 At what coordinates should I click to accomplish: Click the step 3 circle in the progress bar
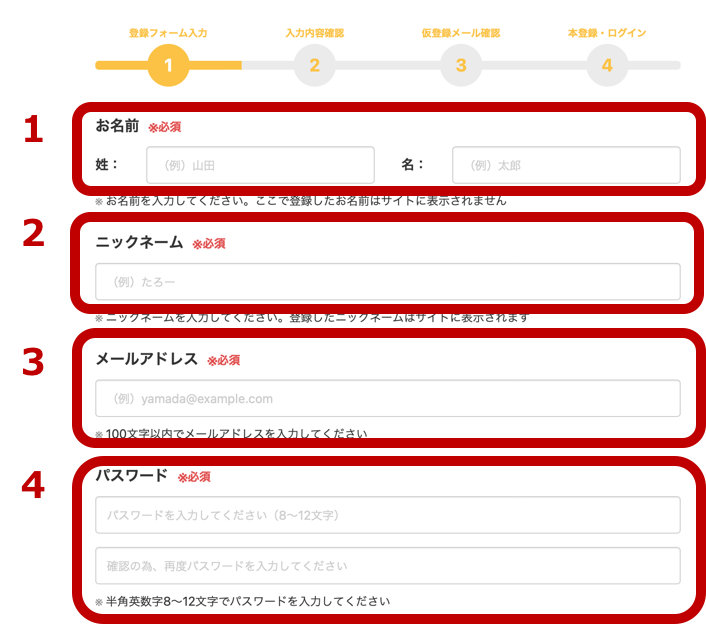point(461,66)
